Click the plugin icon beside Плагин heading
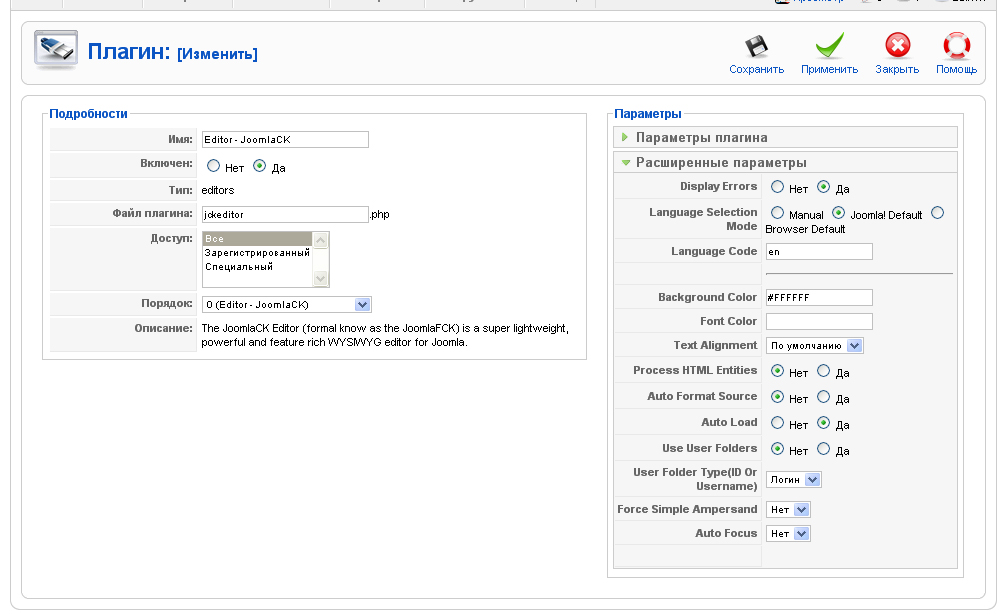The height and width of the screenshot is (614, 1005). pyautogui.click(x=56, y=49)
